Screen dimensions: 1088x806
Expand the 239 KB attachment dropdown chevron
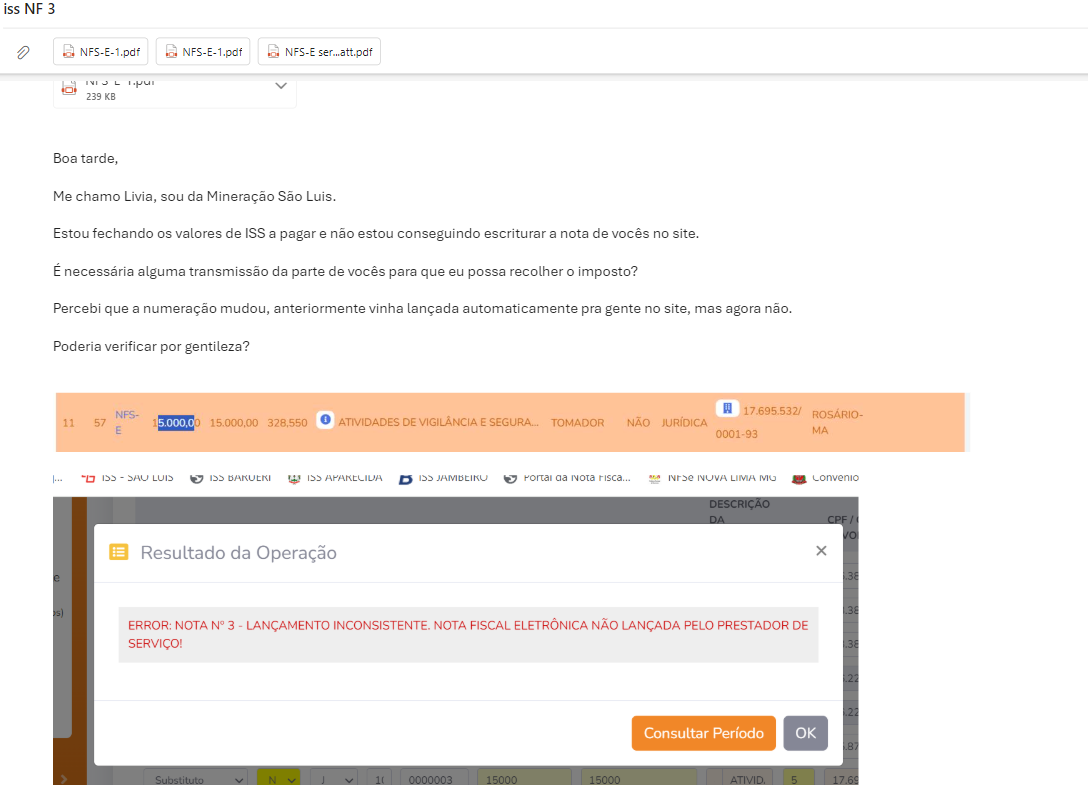tap(280, 86)
